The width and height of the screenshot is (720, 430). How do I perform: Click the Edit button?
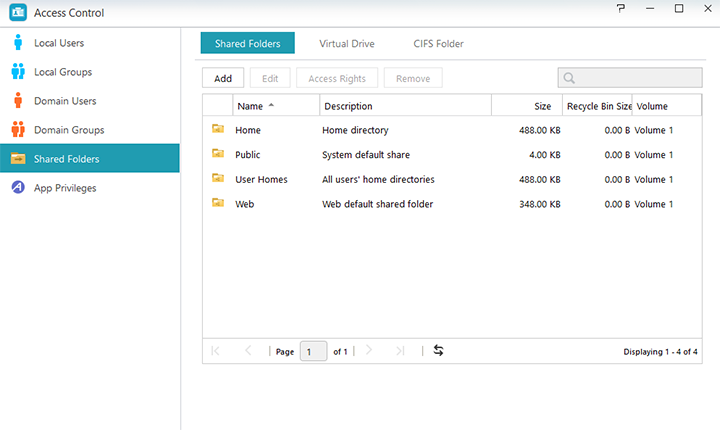[270, 78]
